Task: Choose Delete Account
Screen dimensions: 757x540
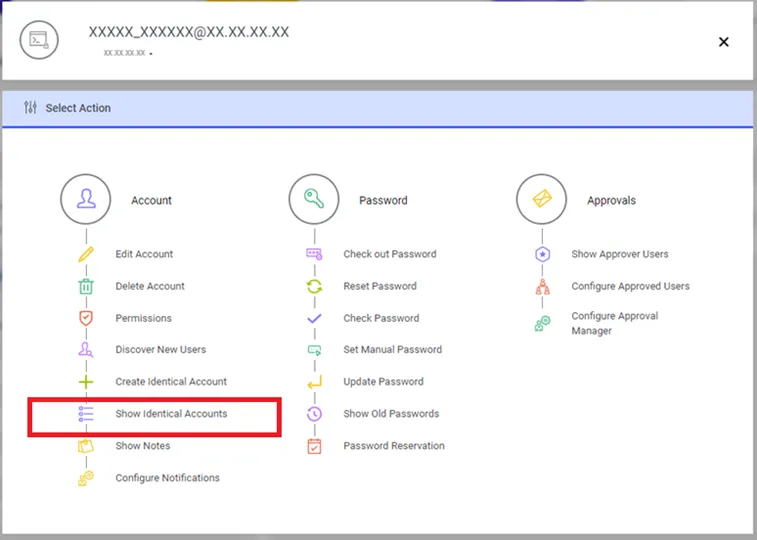Action: click(x=150, y=286)
